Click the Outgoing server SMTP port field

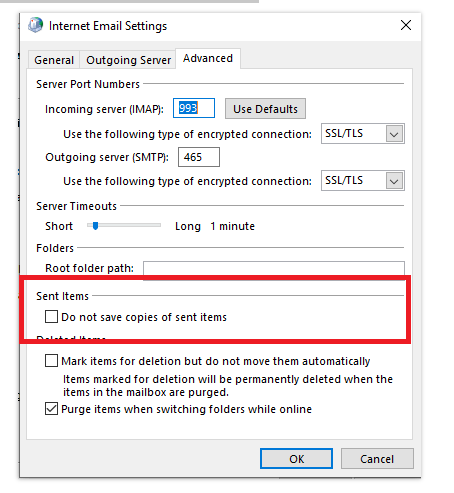[x=199, y=157]
